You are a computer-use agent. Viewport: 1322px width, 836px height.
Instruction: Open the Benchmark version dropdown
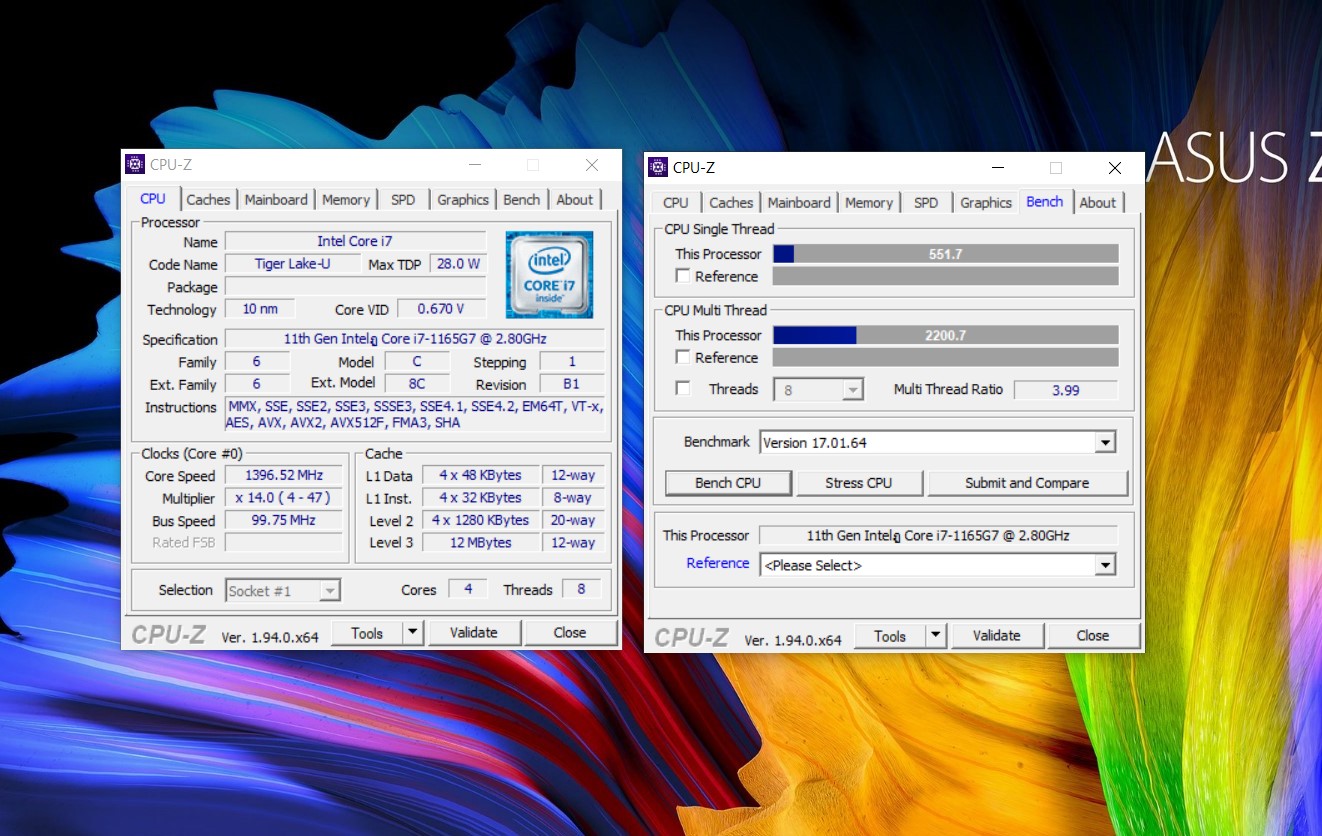(x=937, y=442)
